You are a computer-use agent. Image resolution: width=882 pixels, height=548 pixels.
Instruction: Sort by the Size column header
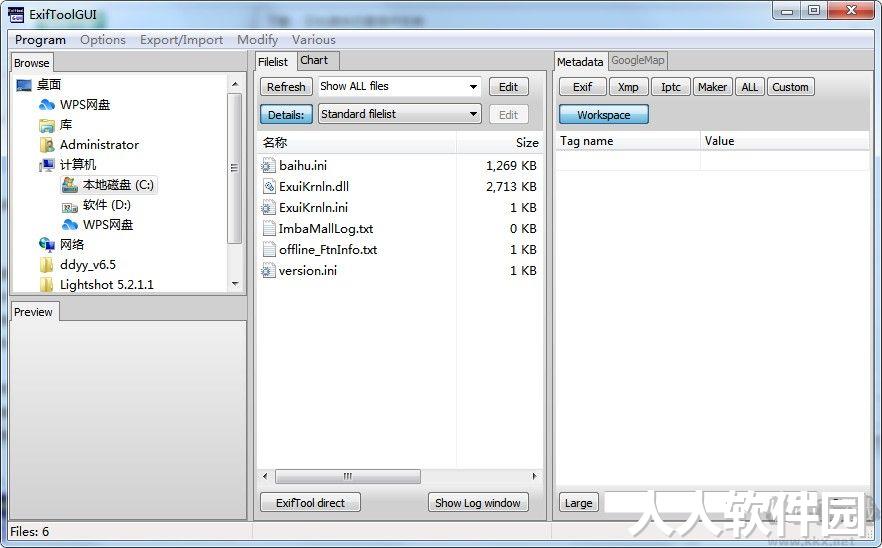[x=498, y=143]
